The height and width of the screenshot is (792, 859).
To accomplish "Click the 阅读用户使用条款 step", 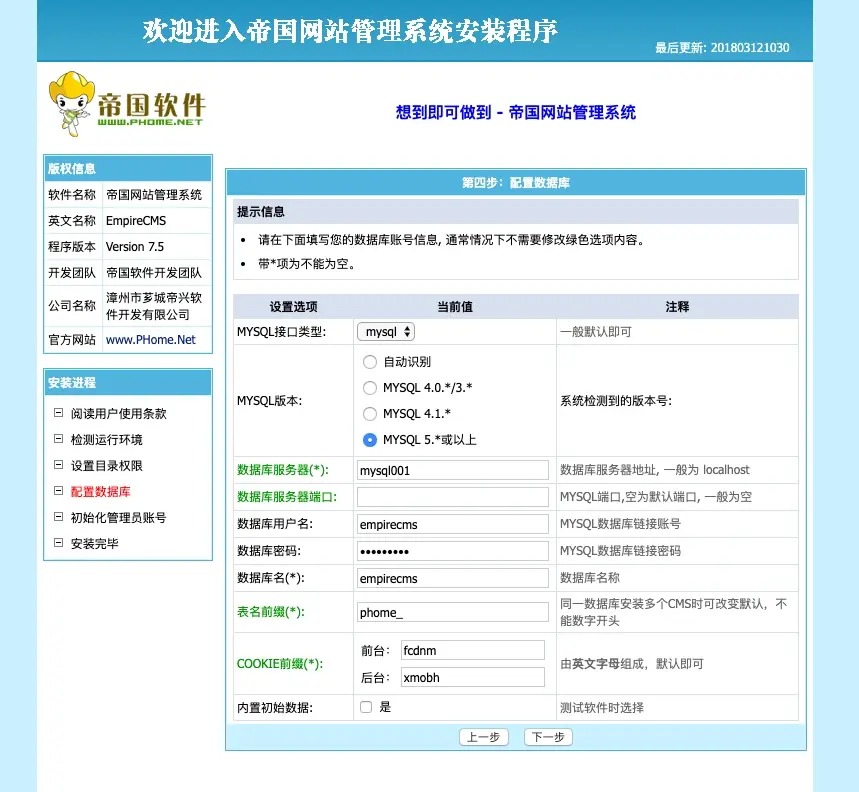I will pyautogui.click(x=118, y=414).
